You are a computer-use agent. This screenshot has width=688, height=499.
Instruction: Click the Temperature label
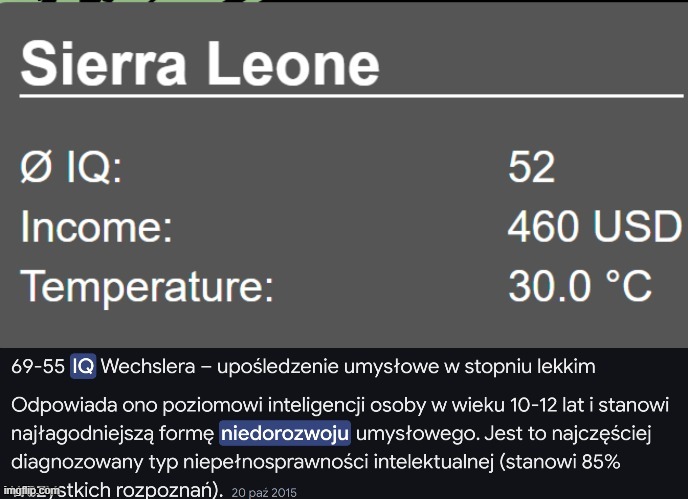click(x=147, y=288)
